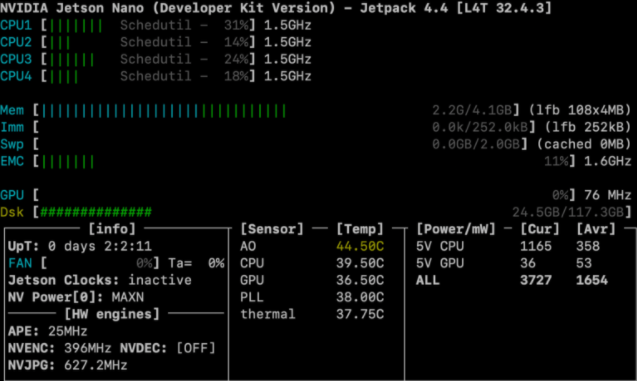Viewport: 637px width, 381px height.
Task: Click the lfb 108x4MB text
Action: pyautogui.click(x=580, y=110)
